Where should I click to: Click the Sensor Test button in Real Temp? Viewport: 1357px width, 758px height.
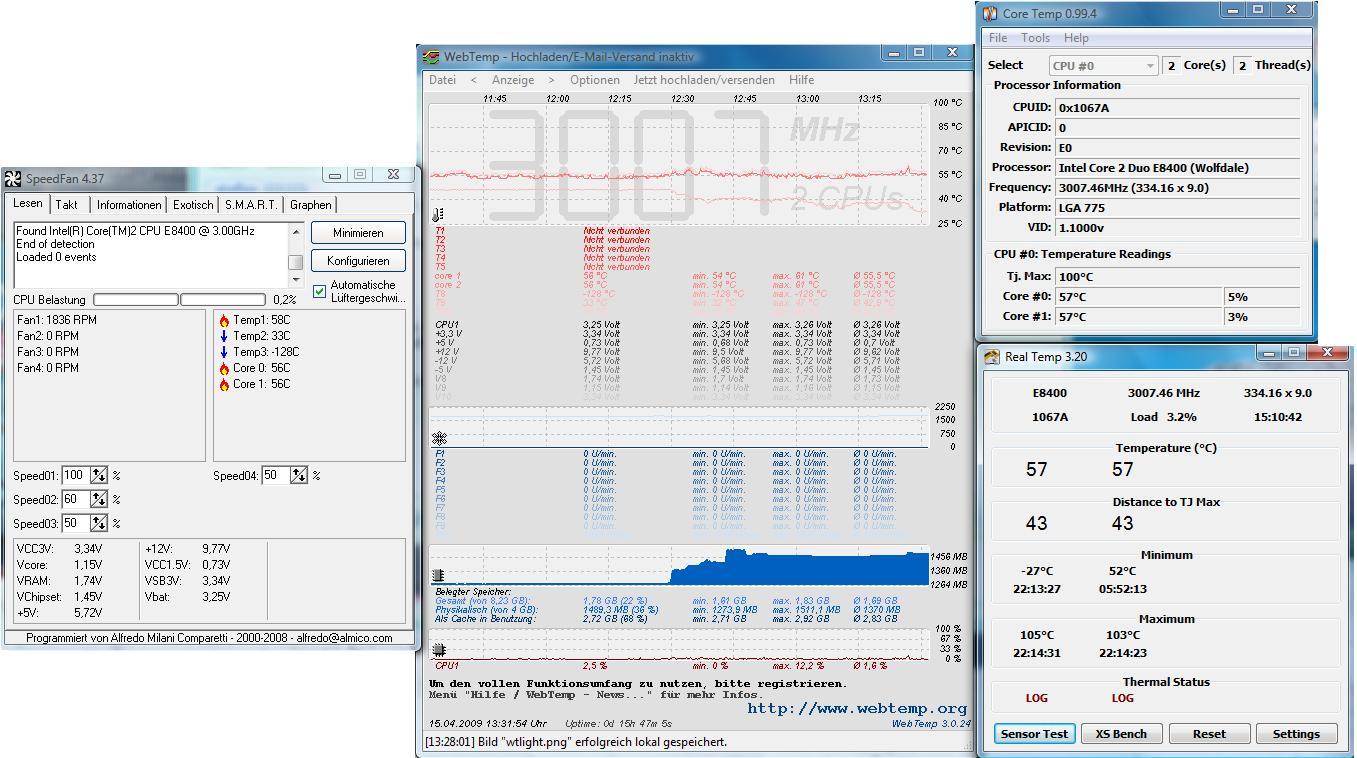point(1034,734)
